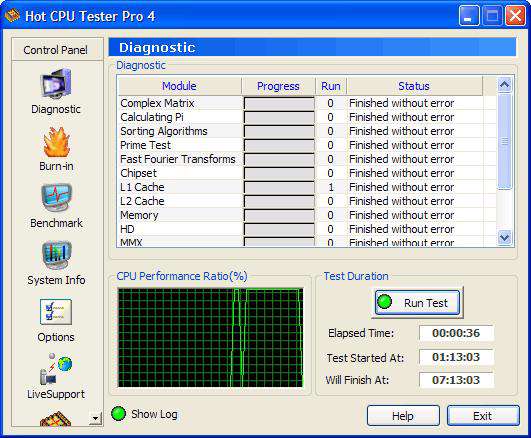Expand the control panel down arrow
Screen dimensions: 531x438
(x=96, y=418)
